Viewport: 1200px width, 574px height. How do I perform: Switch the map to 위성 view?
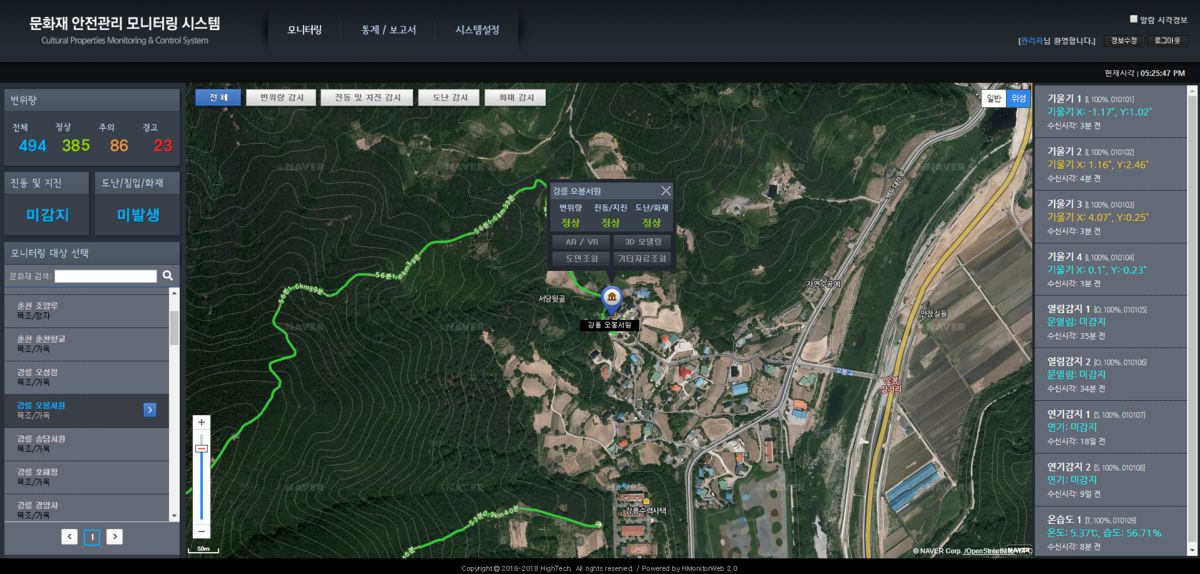coord(1018,98)
